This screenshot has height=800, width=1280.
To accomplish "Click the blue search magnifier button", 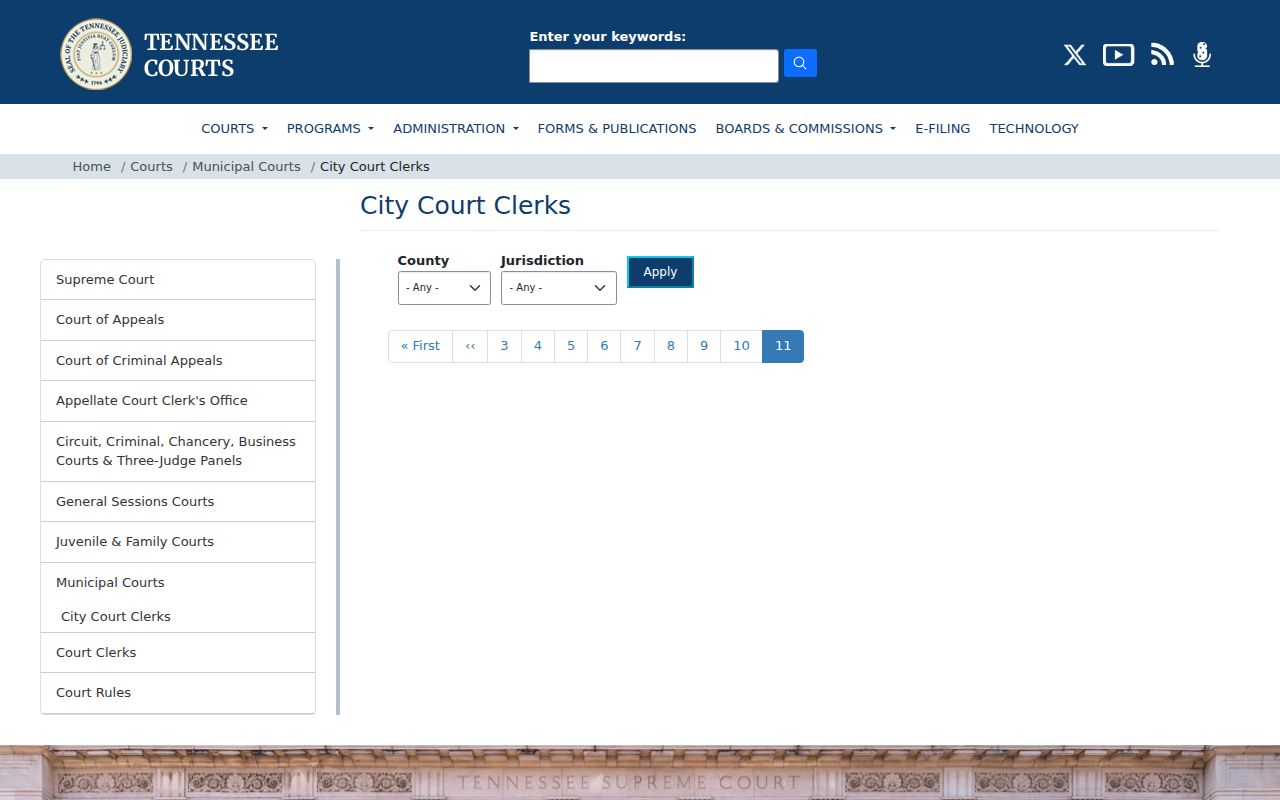I will click(800, 63).
